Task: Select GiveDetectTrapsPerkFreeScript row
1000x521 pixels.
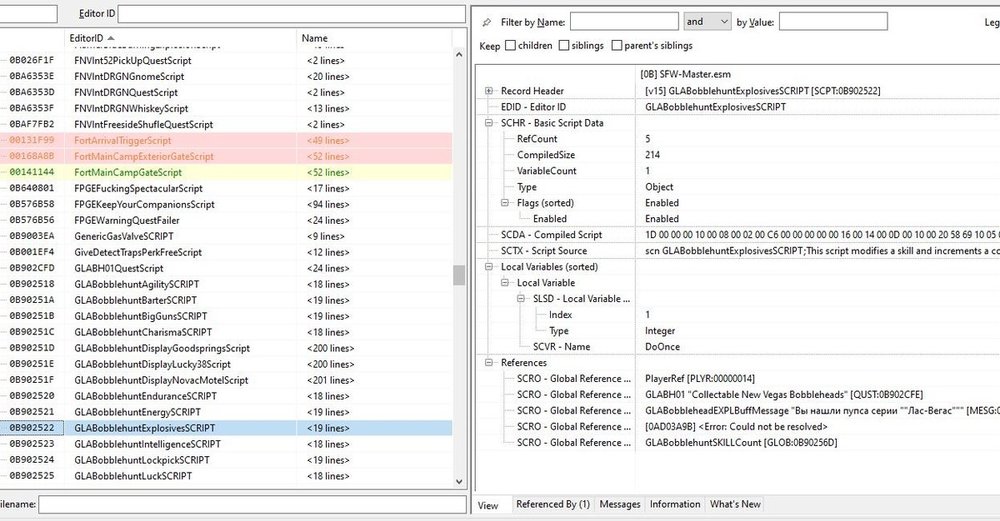Action: (x=226, y=252)
